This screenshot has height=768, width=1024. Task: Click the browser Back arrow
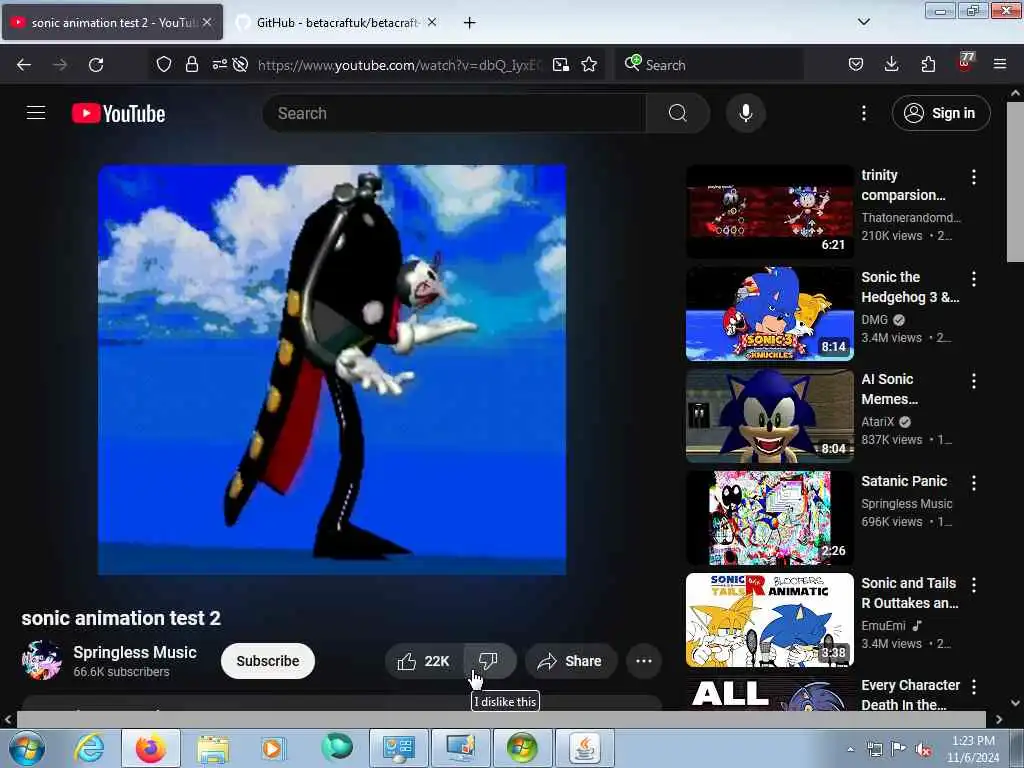(x=24, y=65)
